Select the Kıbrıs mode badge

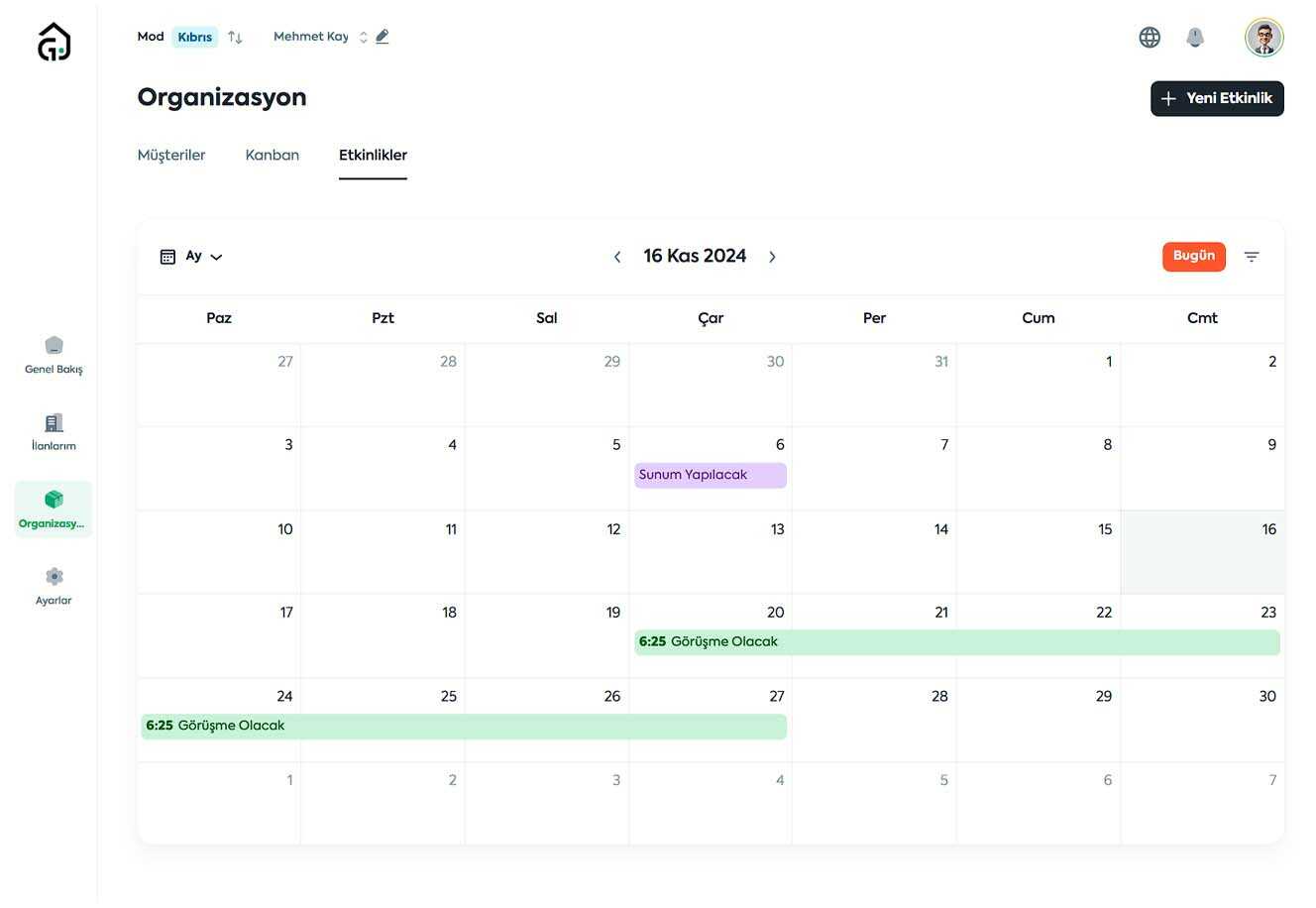click(195, 38)
